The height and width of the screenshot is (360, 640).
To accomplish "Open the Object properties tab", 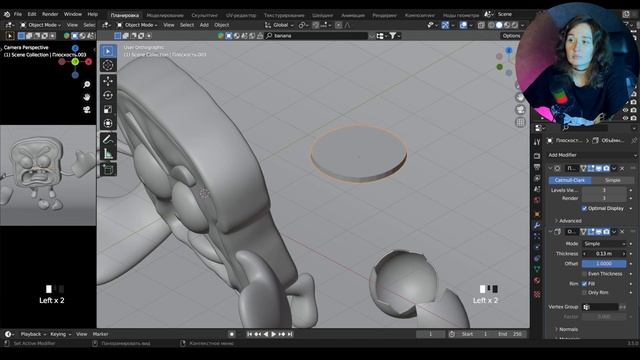I will tap(537, 214).
